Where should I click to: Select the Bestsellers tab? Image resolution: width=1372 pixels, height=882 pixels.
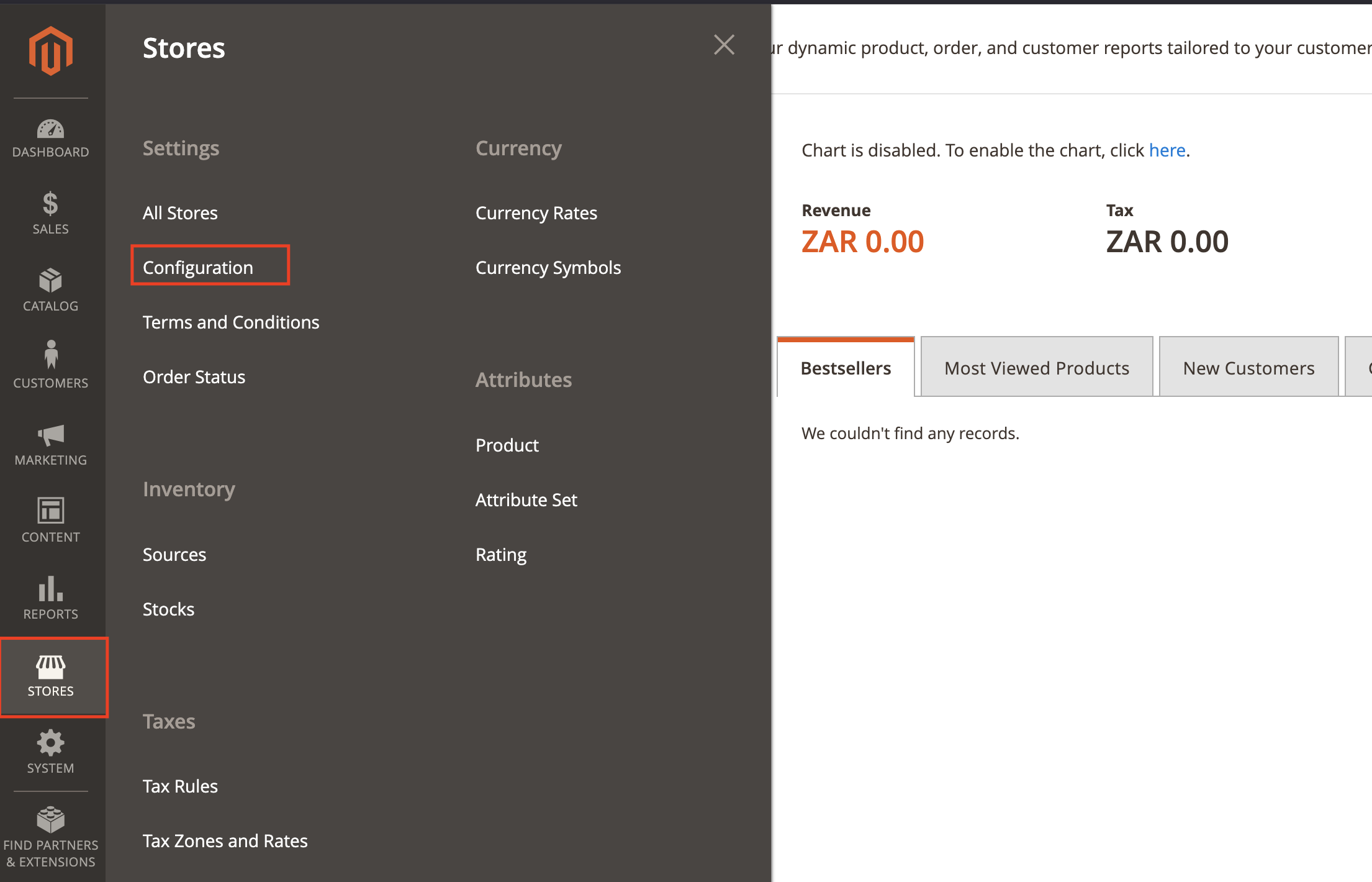click(x=846, y=368)
